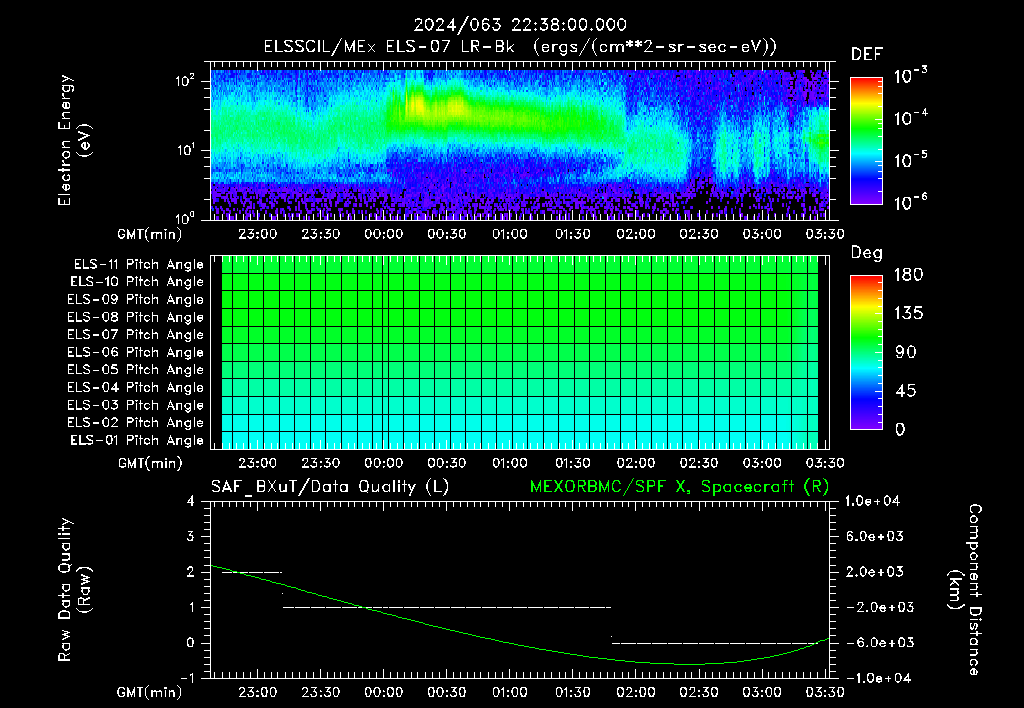Image resolution: width=1024 pixels, height=708 pixels.
Task: Click the Deg legend title
Action: [867, 253]
